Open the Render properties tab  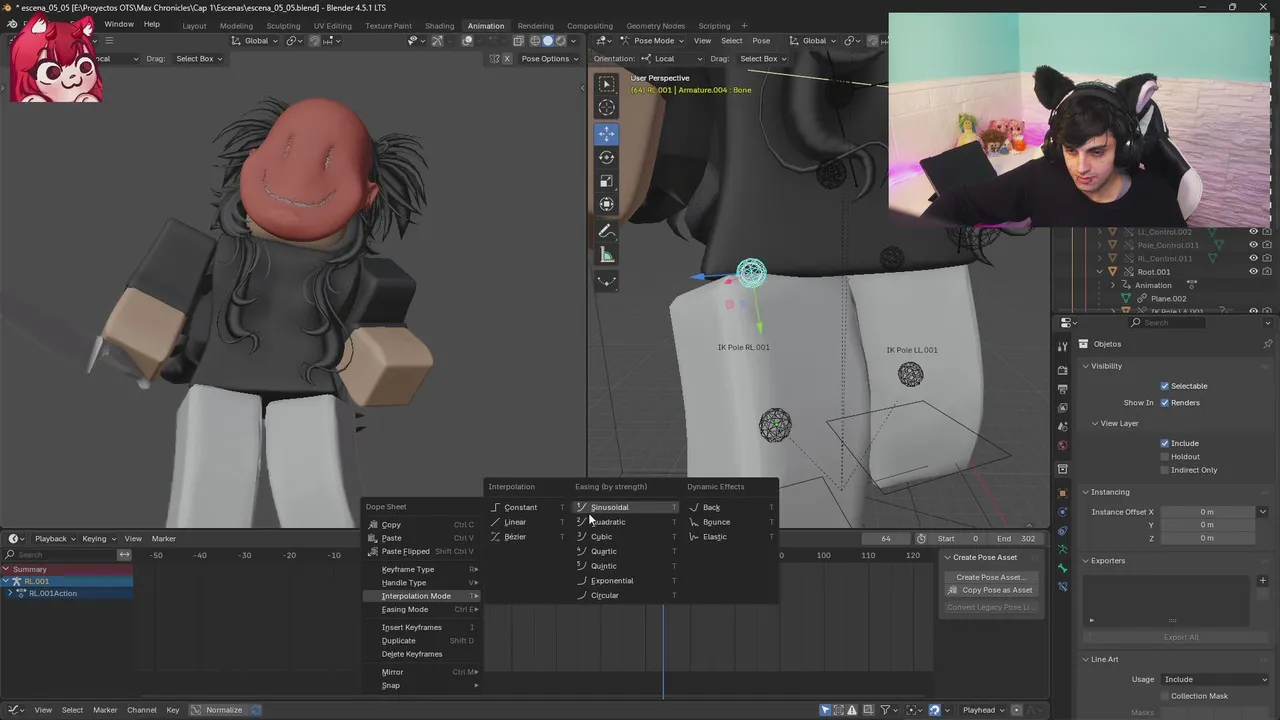(x=1062, y=370)
